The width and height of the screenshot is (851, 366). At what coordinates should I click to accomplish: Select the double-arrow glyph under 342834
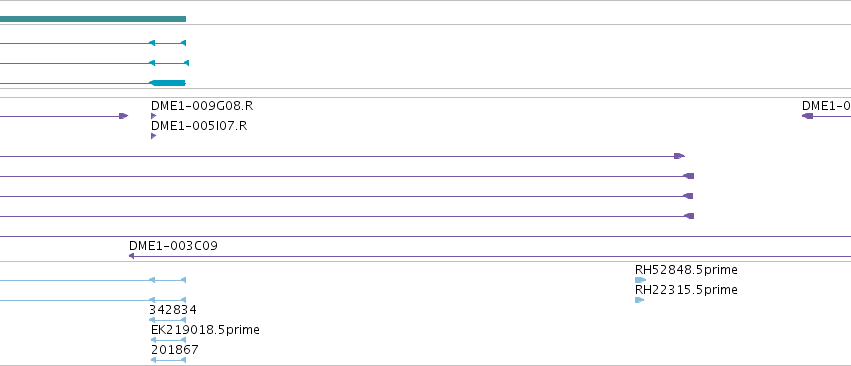pyautogui.click(x=168, y=320)
